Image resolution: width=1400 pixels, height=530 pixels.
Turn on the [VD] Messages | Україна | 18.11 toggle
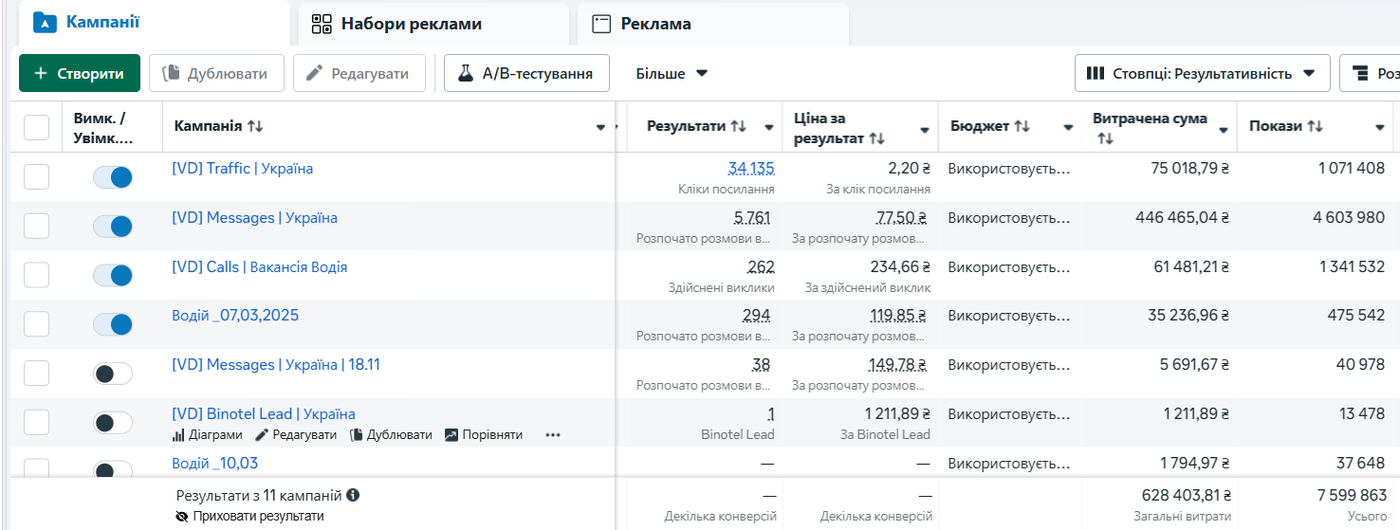[x=113, y=374]
